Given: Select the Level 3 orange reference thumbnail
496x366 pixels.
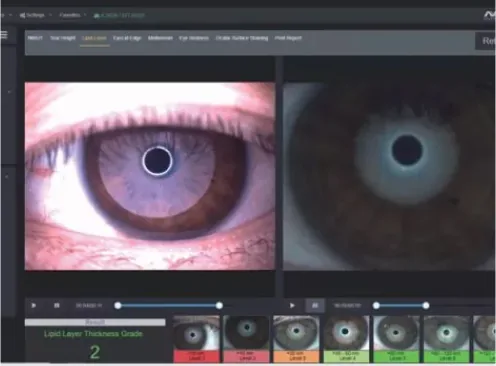Looking at the screenshot, I should click(x=296, y=339).
